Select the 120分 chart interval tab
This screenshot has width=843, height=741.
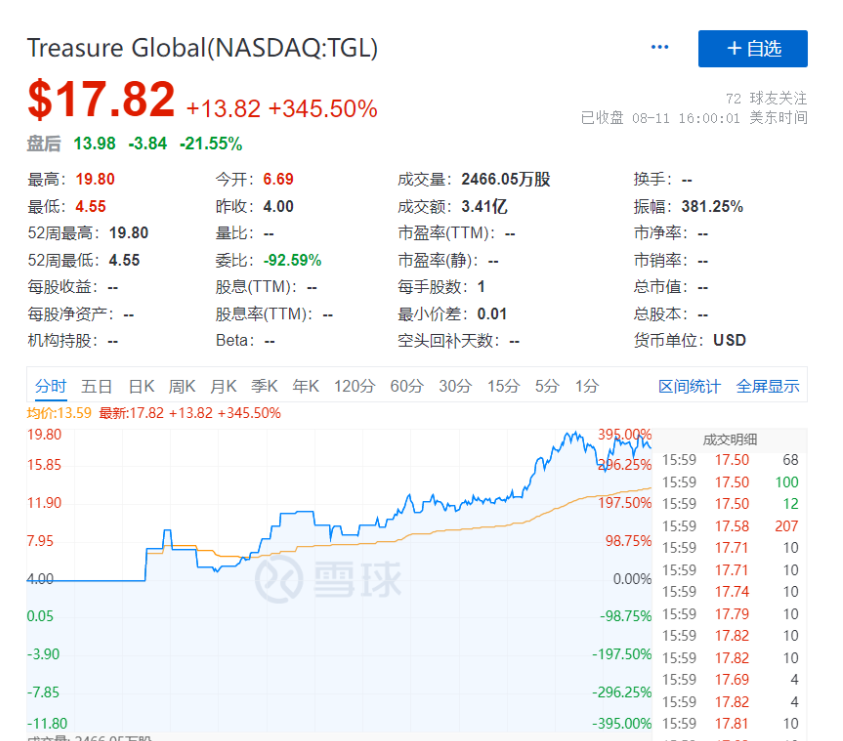pos(354,386)
